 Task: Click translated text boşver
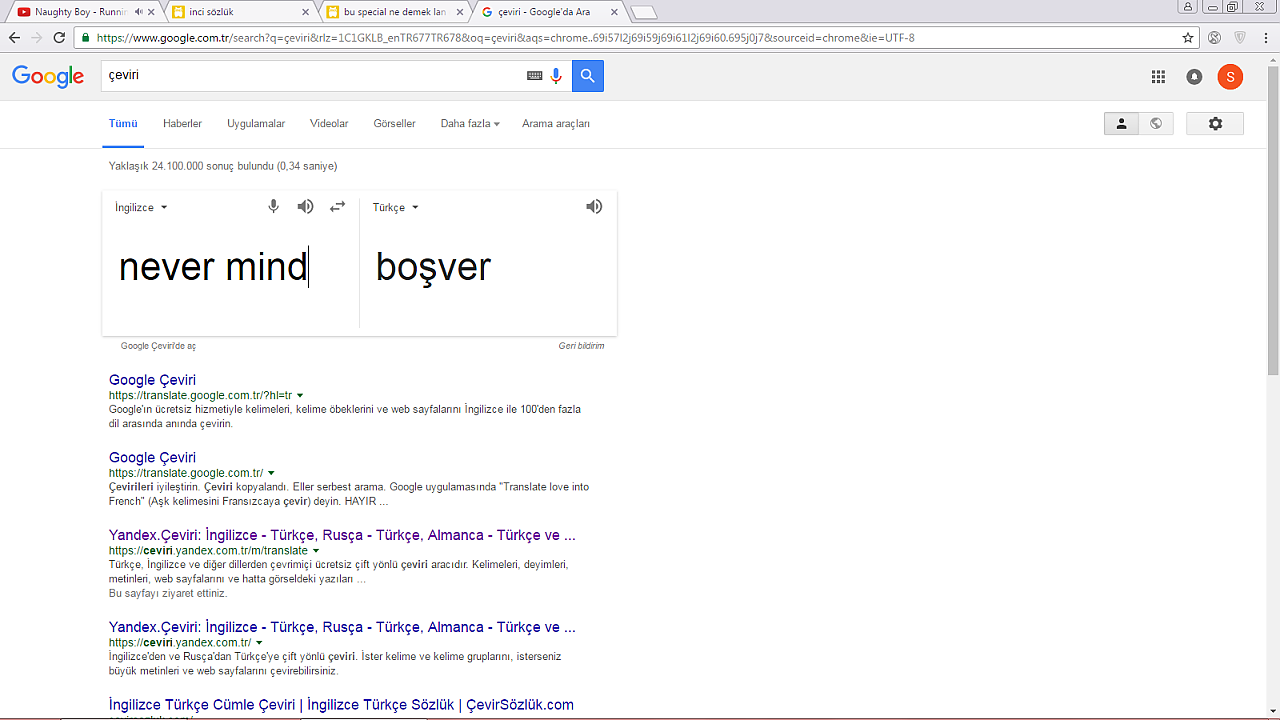pos(433,267)
